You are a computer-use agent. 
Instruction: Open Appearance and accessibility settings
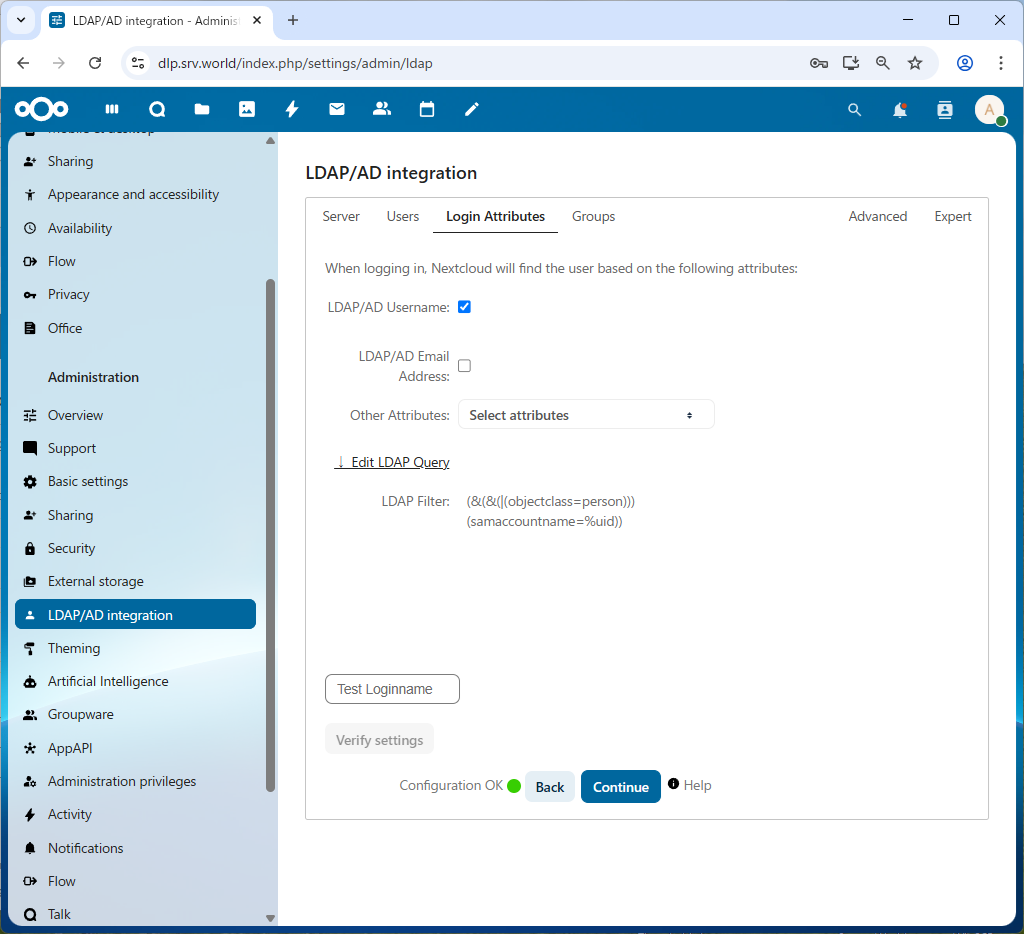(x=135, y=194)
